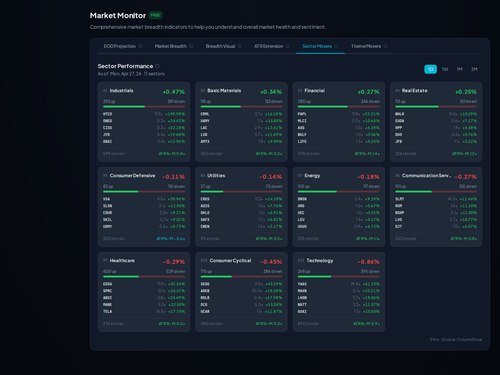Select the COUR row in Consumer Defensive
The width and height of the screenshot is (500, 375).
[144, 213]
